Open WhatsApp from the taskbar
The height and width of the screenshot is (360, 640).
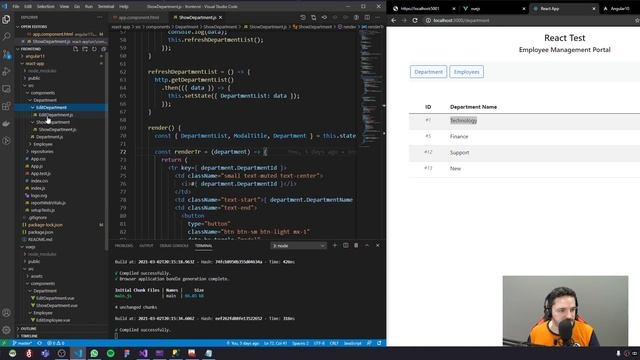point(94,353)
